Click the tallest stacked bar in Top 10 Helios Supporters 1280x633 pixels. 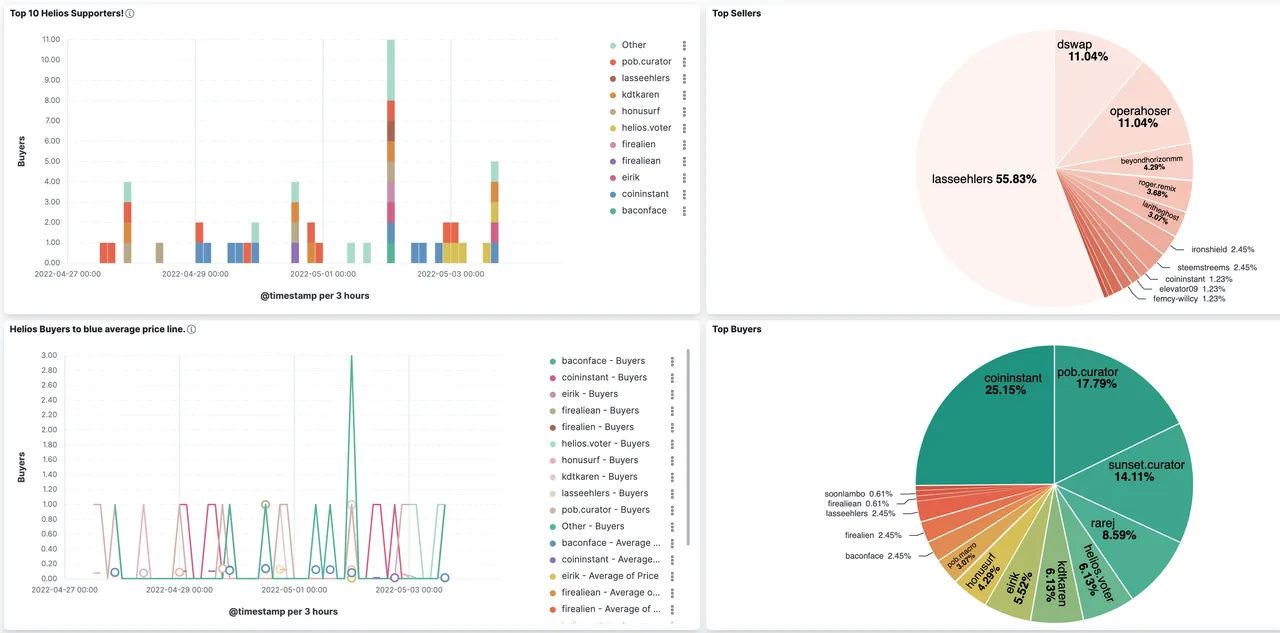[391, 151]
